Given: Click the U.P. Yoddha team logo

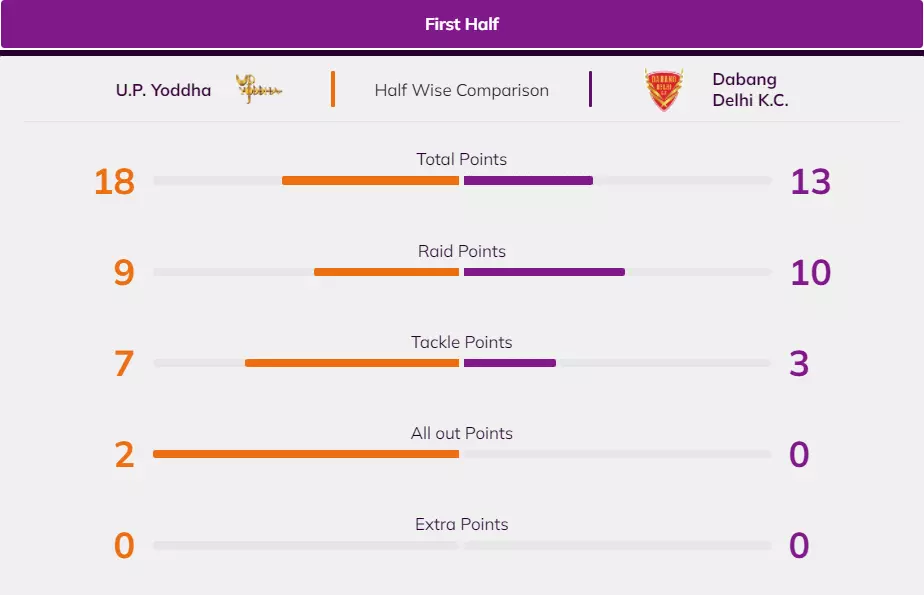Looking at the screenshot, I should point(259,89).
